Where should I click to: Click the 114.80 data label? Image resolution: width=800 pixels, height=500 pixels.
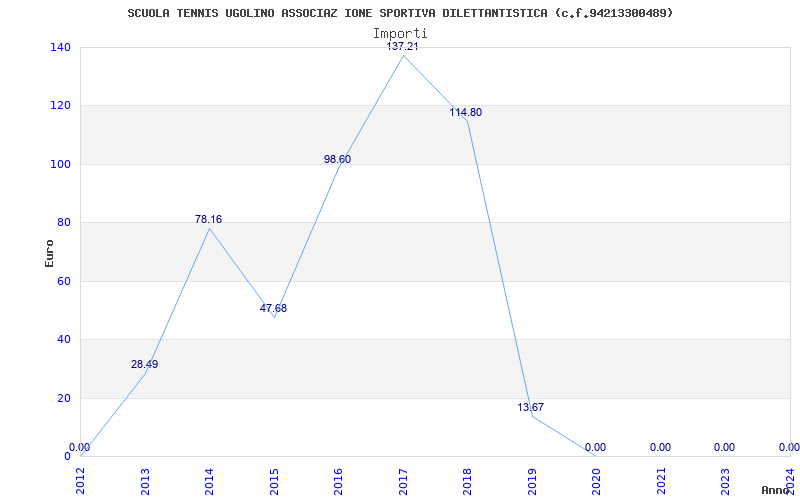tap(465, 112)
